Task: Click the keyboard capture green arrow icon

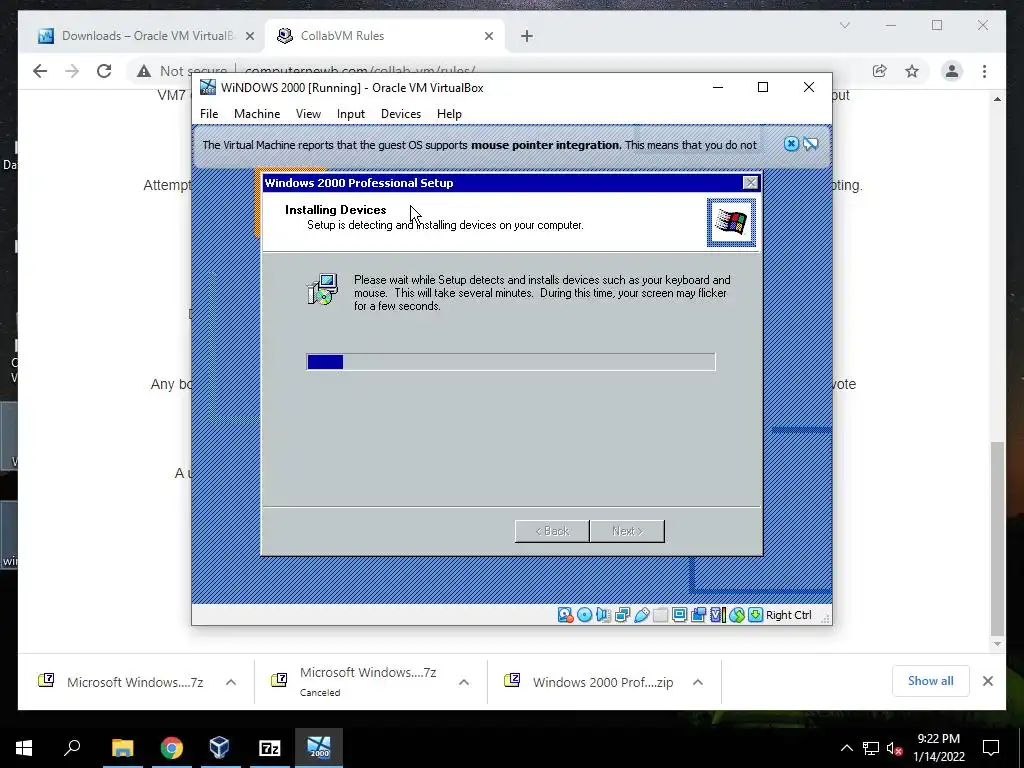Action: [x=756, y=615]
